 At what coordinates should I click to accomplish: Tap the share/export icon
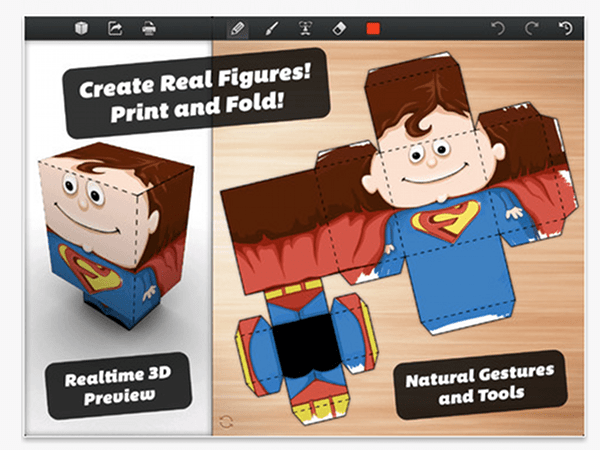(x=115, y=29)
